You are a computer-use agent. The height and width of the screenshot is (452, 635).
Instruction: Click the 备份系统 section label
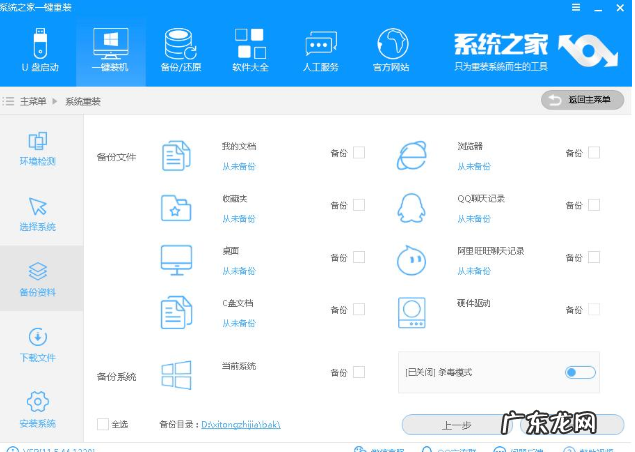pos(116,377)
